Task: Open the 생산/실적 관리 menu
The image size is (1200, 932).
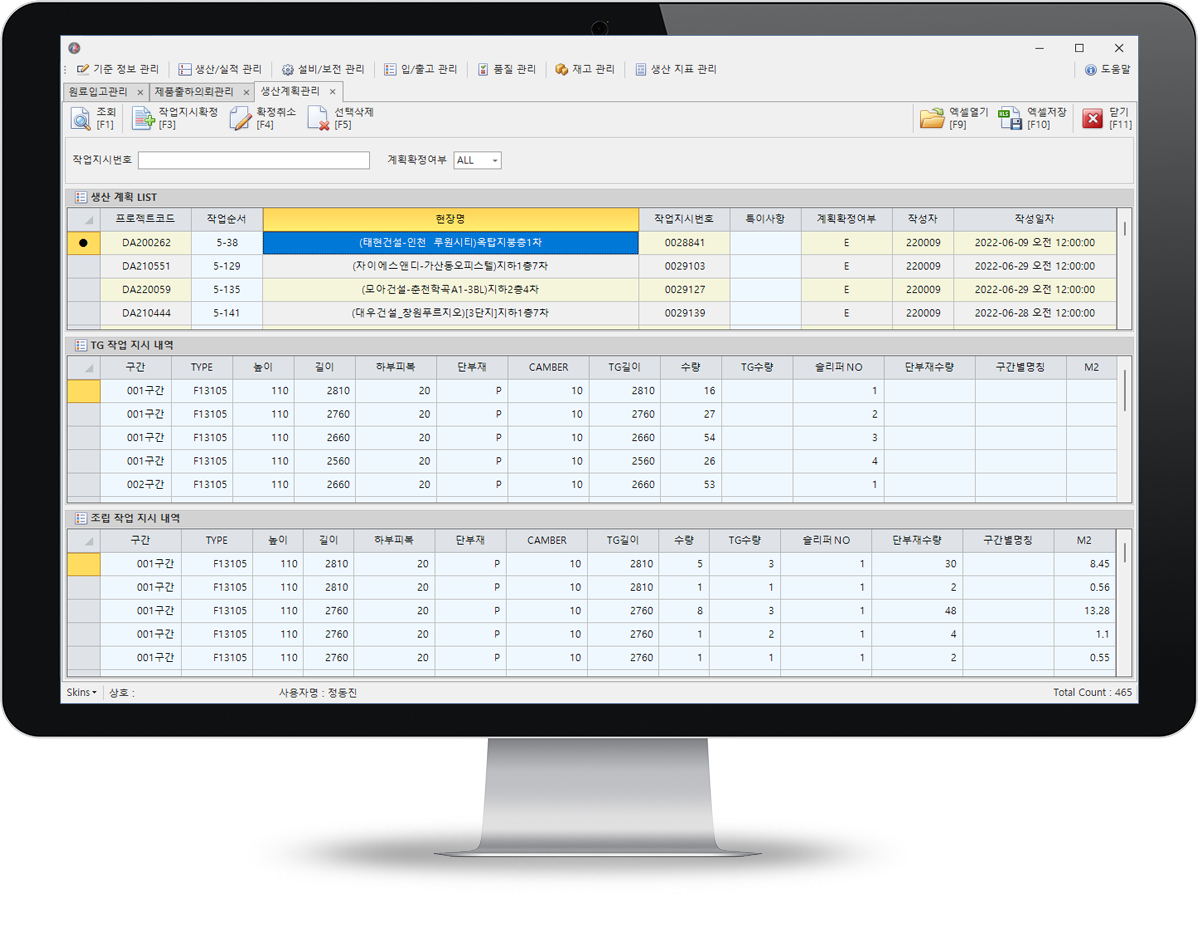Action: pos(219,70)
